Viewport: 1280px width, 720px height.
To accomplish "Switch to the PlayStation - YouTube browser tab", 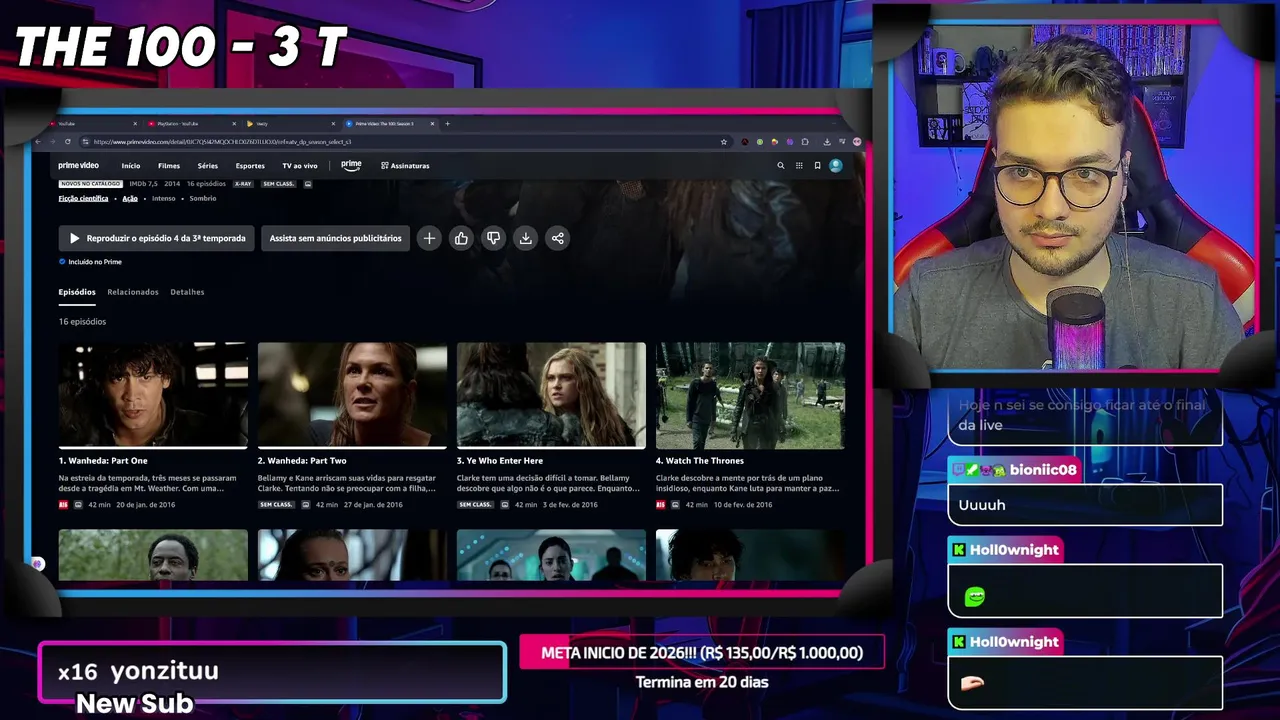I will pos(190,124).
